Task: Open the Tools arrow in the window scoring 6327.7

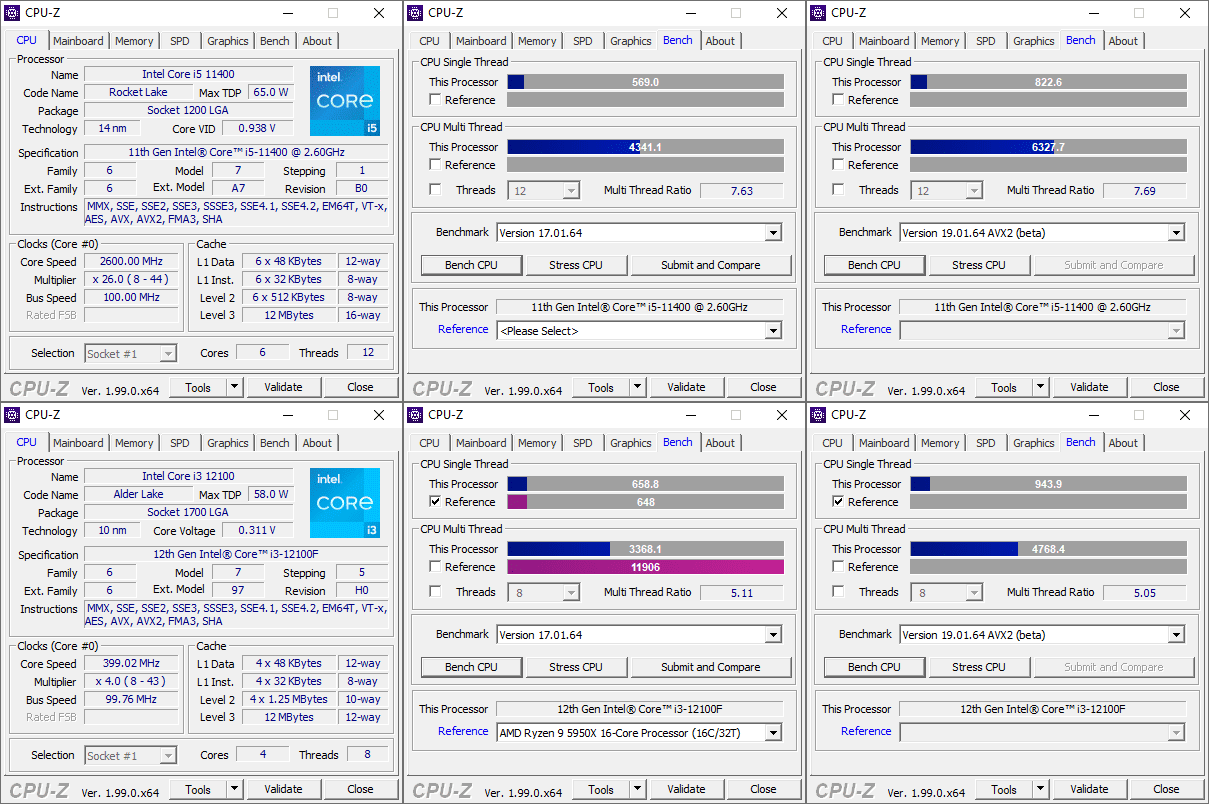Action: tap(1040, 387)
